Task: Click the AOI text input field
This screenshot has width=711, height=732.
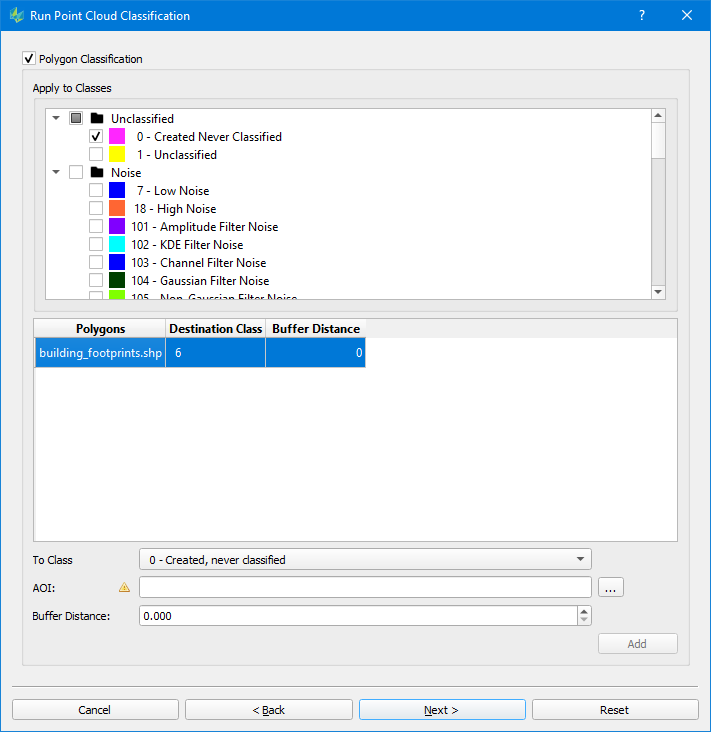Action: [x=365, y=588]
